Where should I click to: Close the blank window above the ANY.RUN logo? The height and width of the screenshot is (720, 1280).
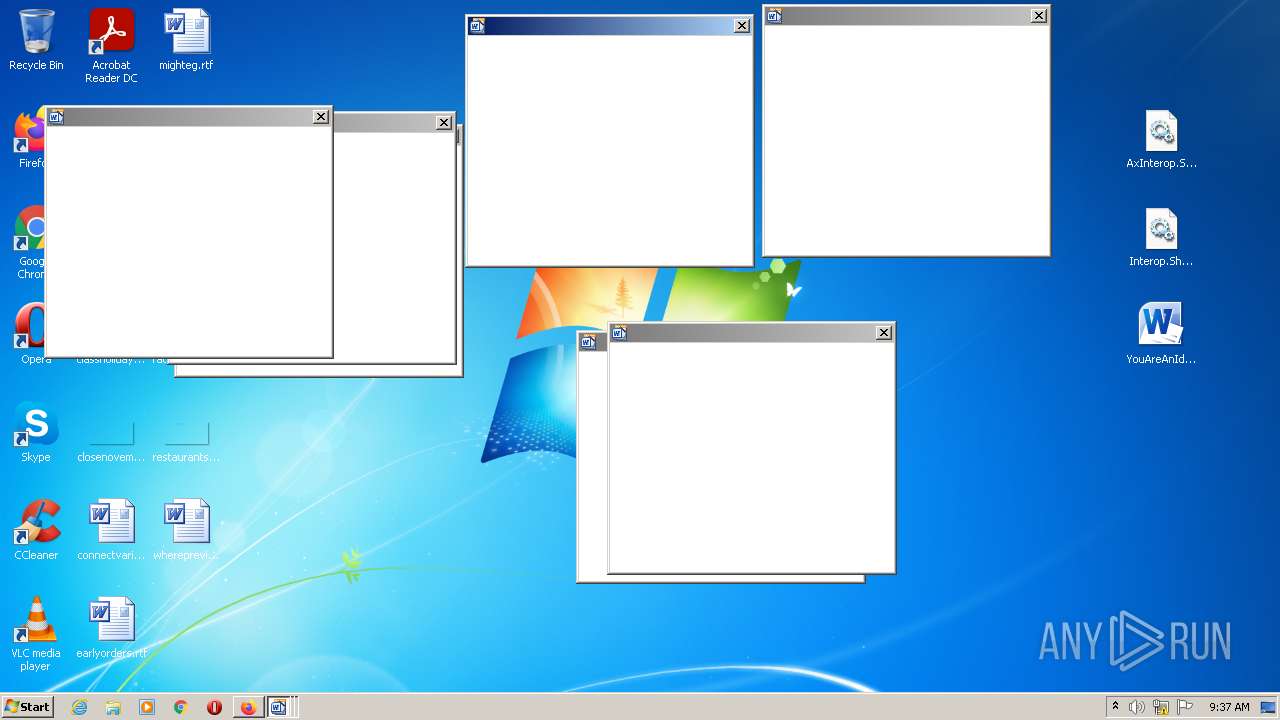884,333
